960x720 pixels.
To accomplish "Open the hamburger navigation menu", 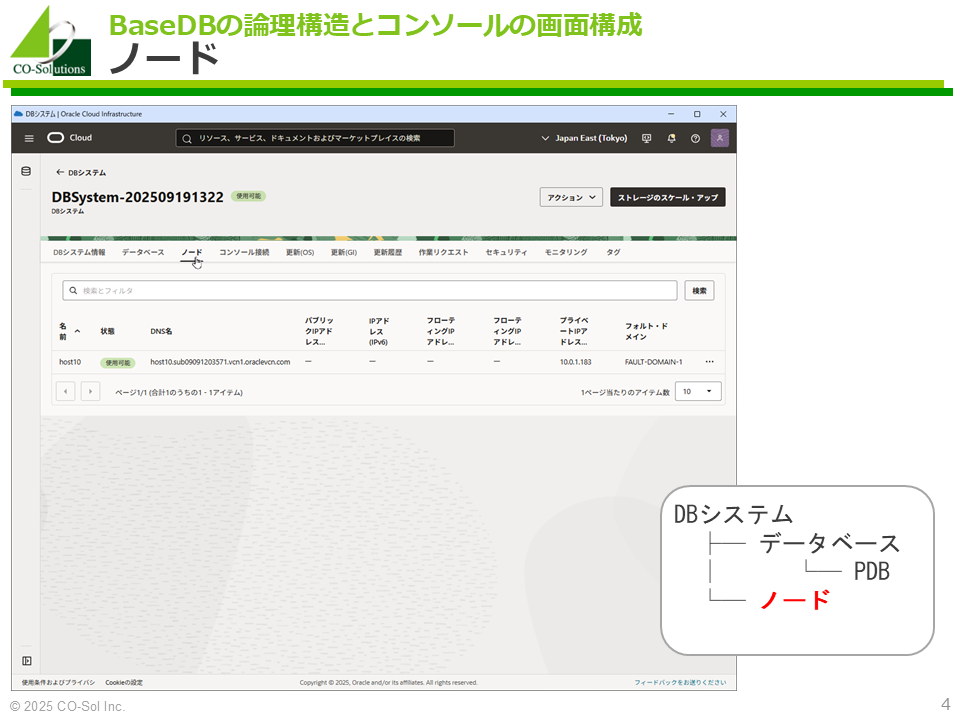I will click(x=29, y=138).
